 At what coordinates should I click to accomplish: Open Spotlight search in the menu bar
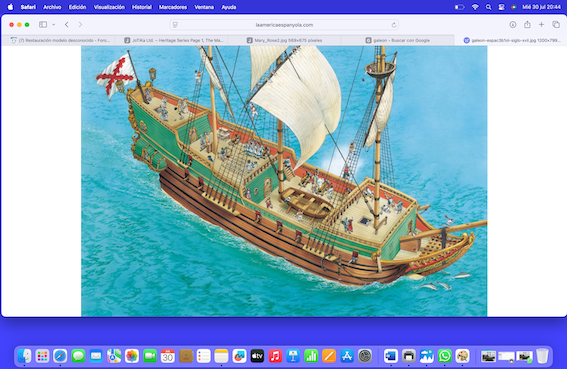(x=489, y=7)
